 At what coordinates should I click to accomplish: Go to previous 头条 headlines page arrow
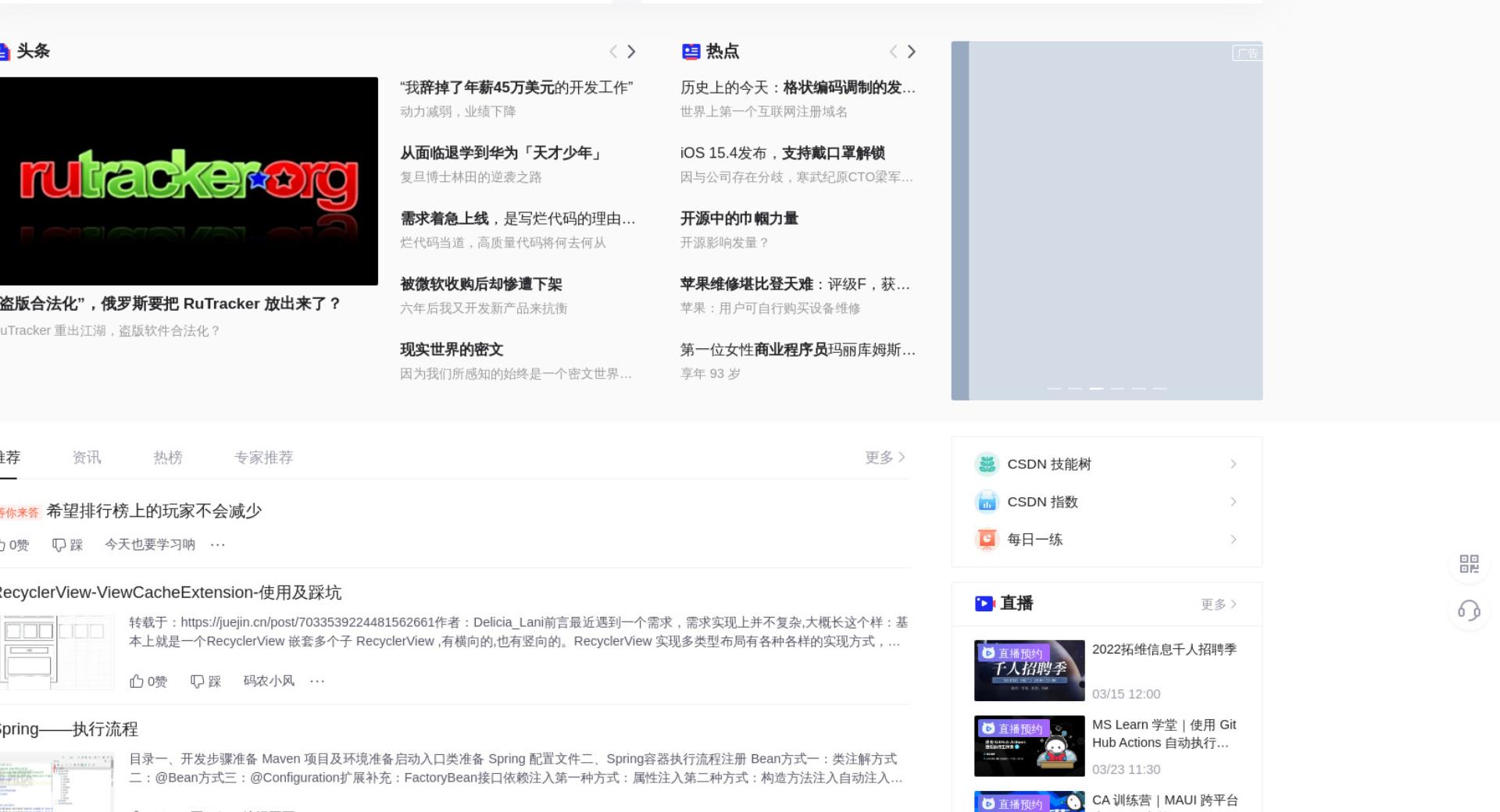[613, 52]
